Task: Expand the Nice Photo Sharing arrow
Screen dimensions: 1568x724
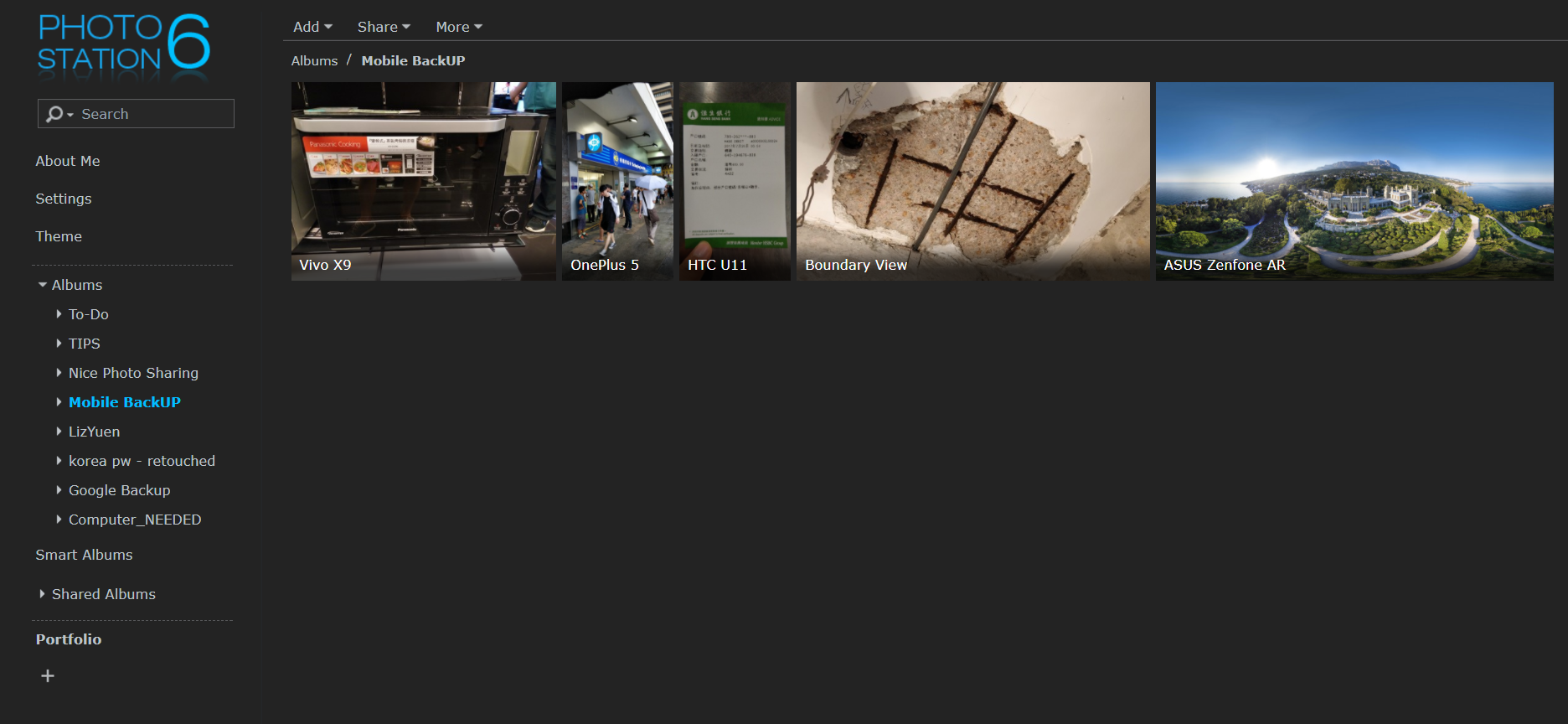Action: [59, 373]
